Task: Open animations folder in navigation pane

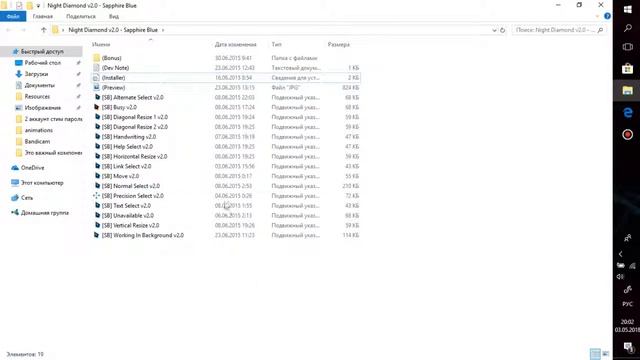Action: click(38, 130)
